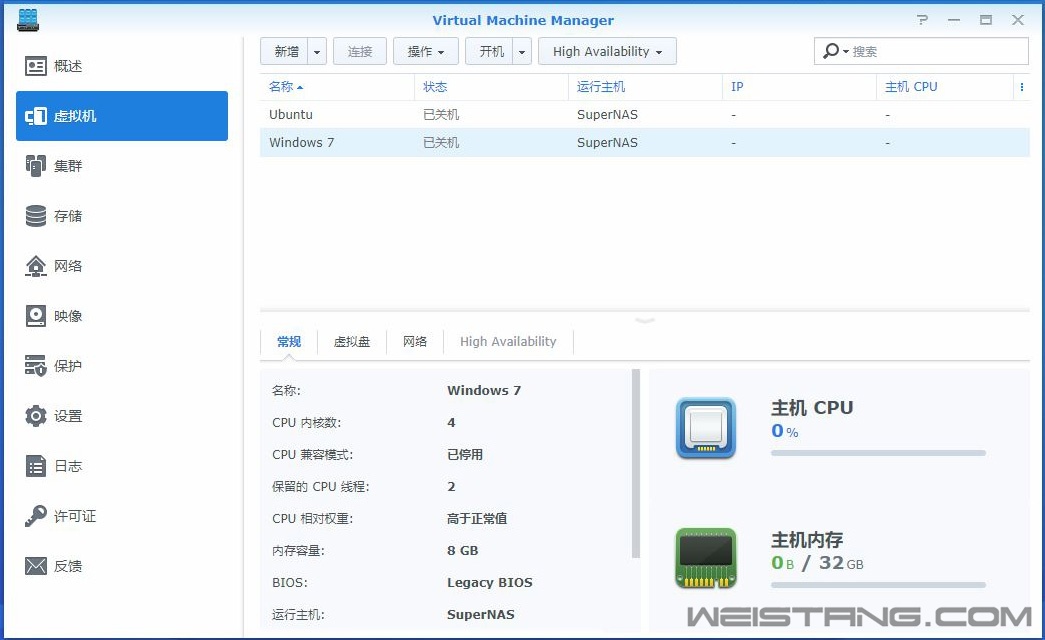Click the 连接 (Connect) button

[x=360, y=51]
